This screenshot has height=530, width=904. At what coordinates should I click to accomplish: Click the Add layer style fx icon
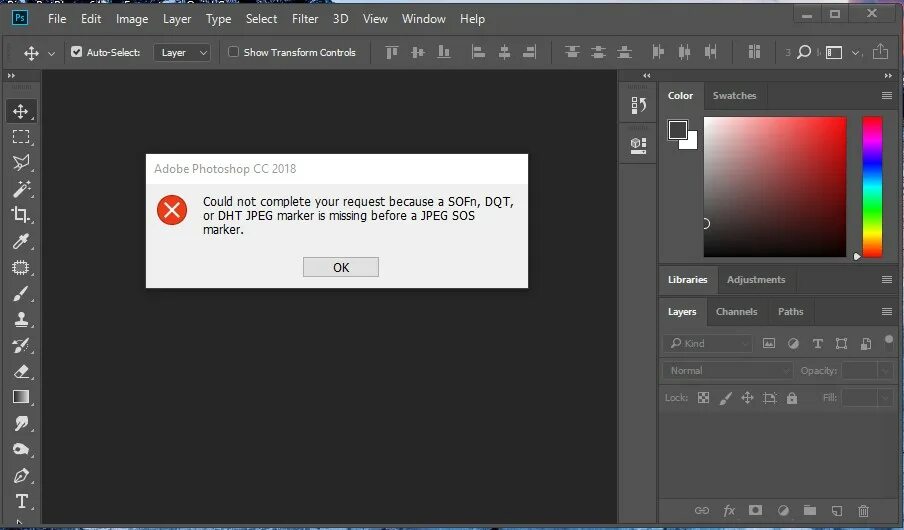(729, 510)
